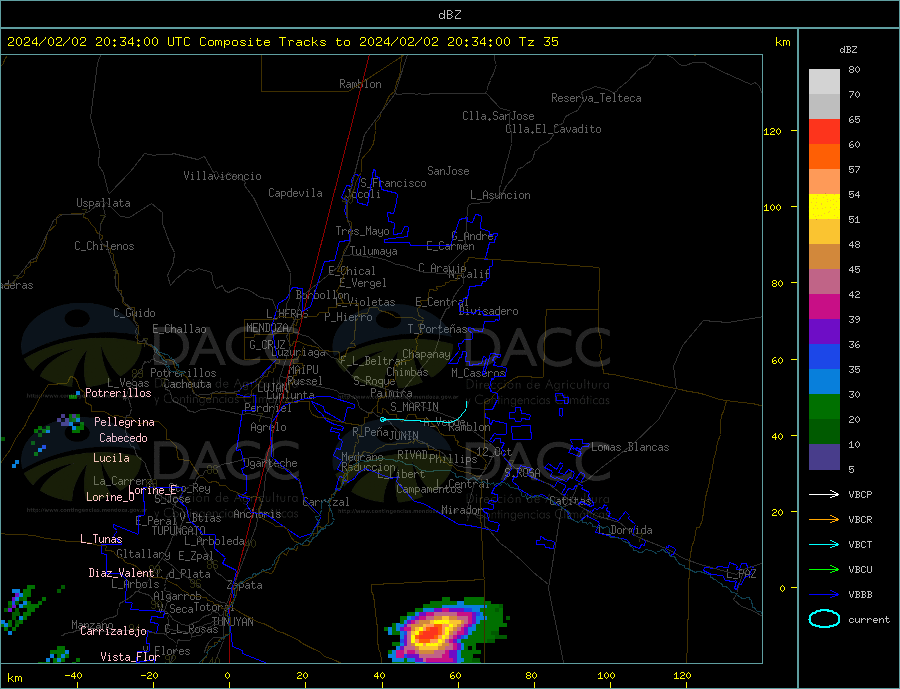Viewport: 900px width, 689px height.
Task: Click the C_Chilenos label
Action: click(104, 246)
